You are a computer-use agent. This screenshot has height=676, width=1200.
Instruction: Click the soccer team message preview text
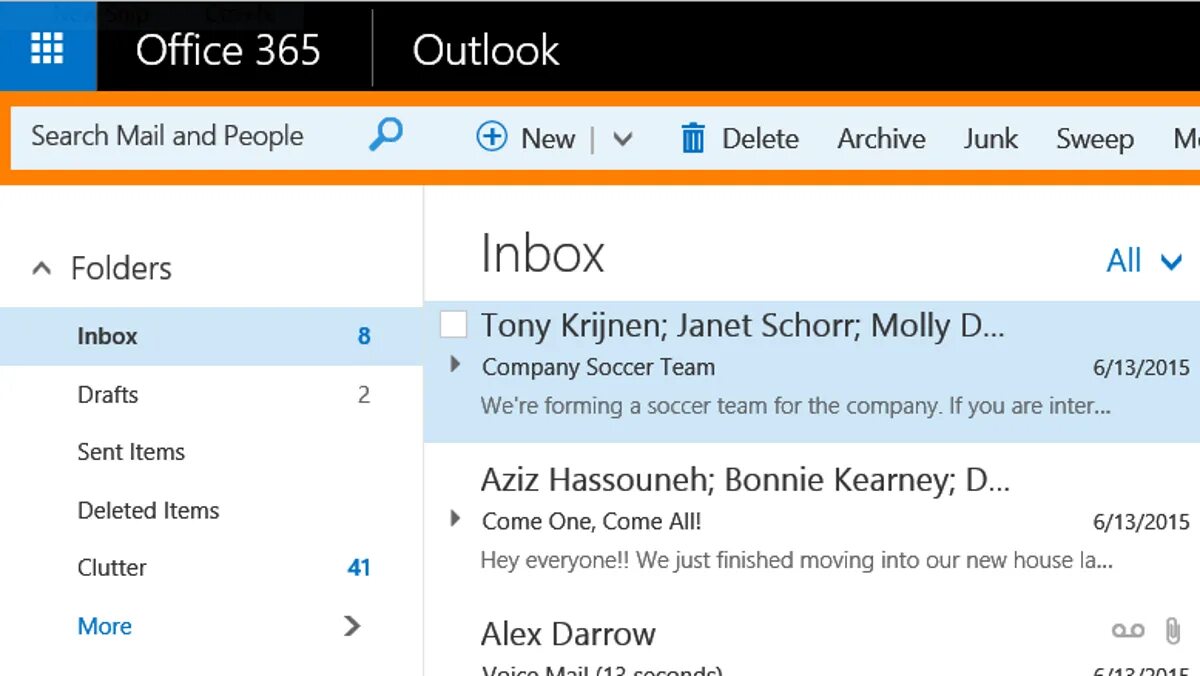tap(796, 407)
